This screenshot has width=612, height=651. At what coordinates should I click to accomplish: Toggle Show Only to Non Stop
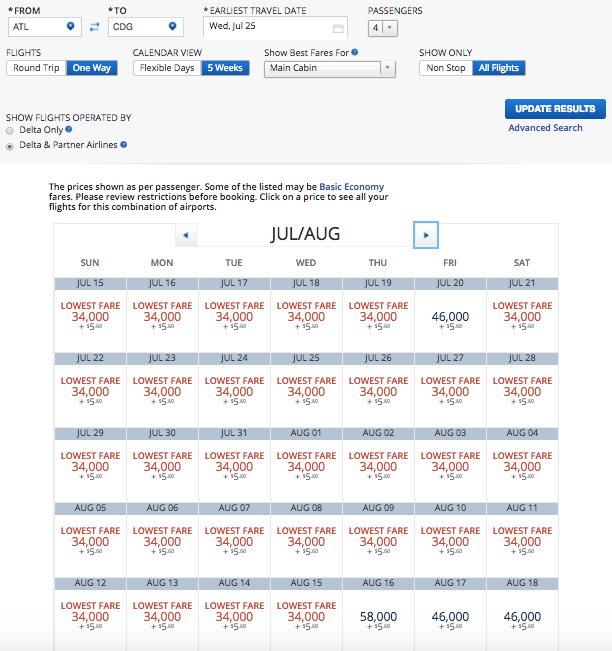[x=446, y=68]
